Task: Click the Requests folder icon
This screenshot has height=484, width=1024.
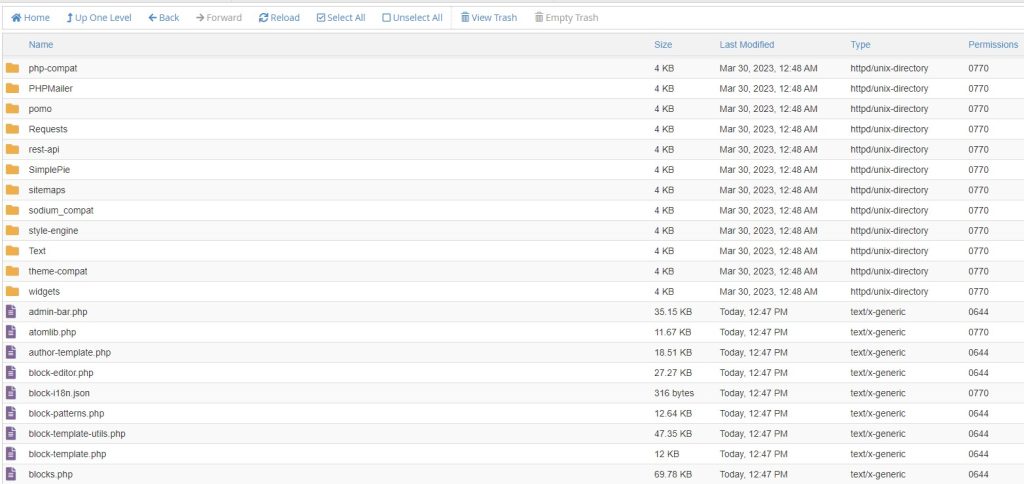Action: pos(12,129)
